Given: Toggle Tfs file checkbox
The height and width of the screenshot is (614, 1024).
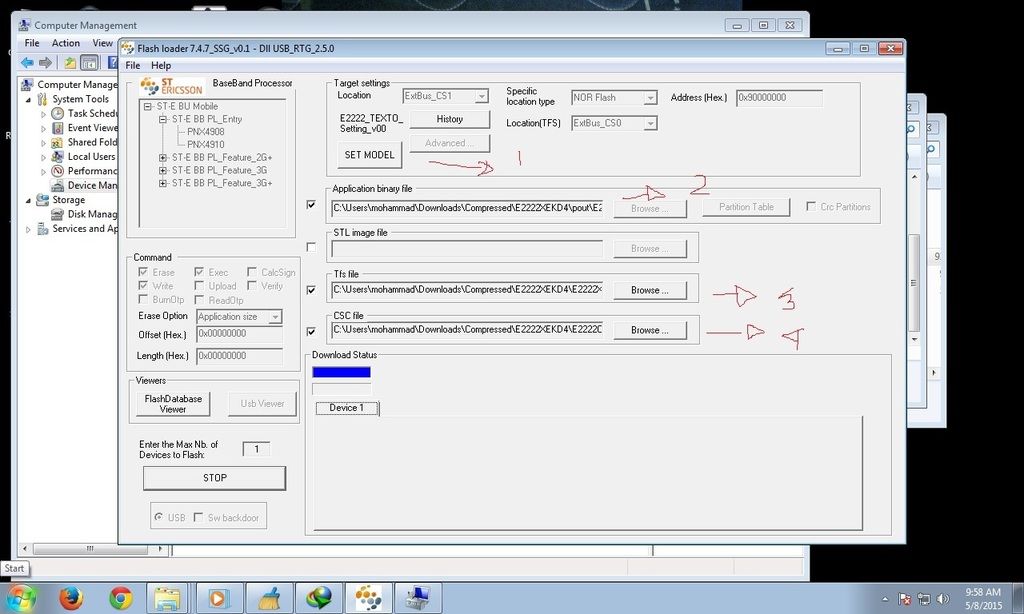Looking at the screenshot, I should (311, 289).
